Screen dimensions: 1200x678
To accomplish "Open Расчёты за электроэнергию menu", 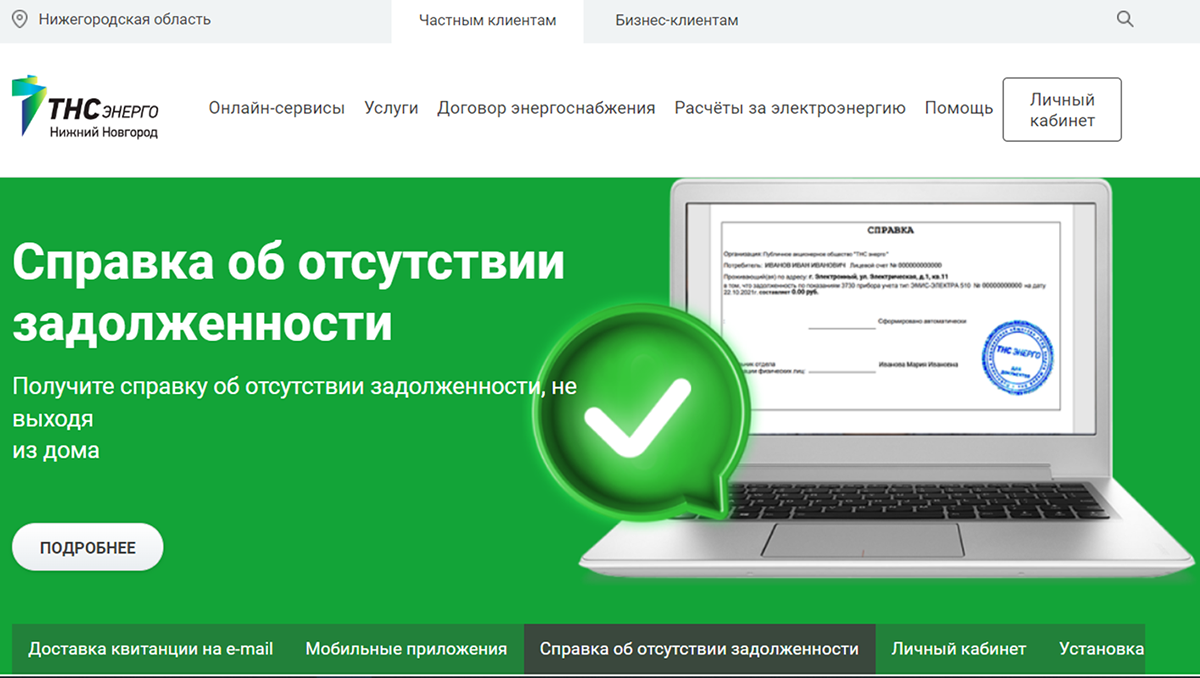I will (790, 108).
